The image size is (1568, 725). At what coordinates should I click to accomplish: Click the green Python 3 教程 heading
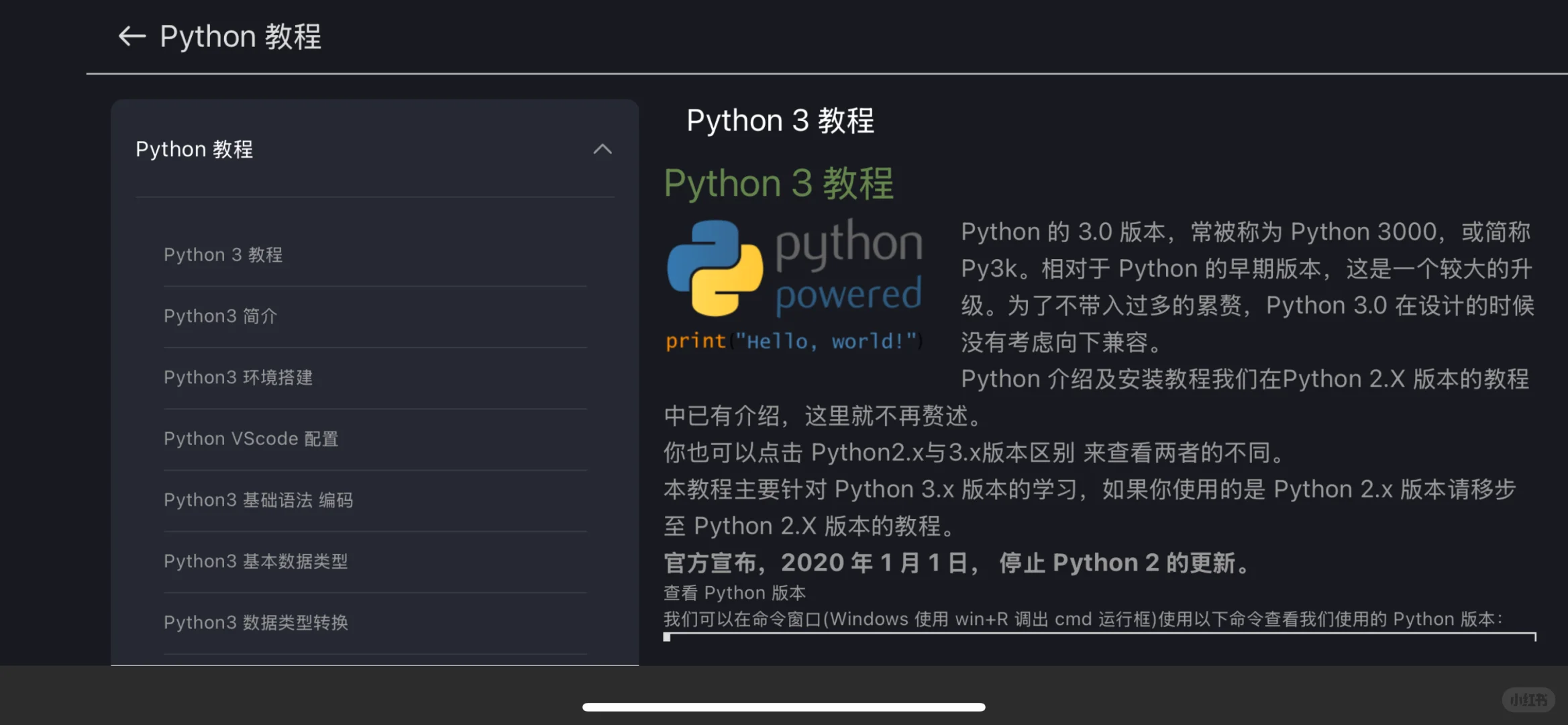click(778, 183)
